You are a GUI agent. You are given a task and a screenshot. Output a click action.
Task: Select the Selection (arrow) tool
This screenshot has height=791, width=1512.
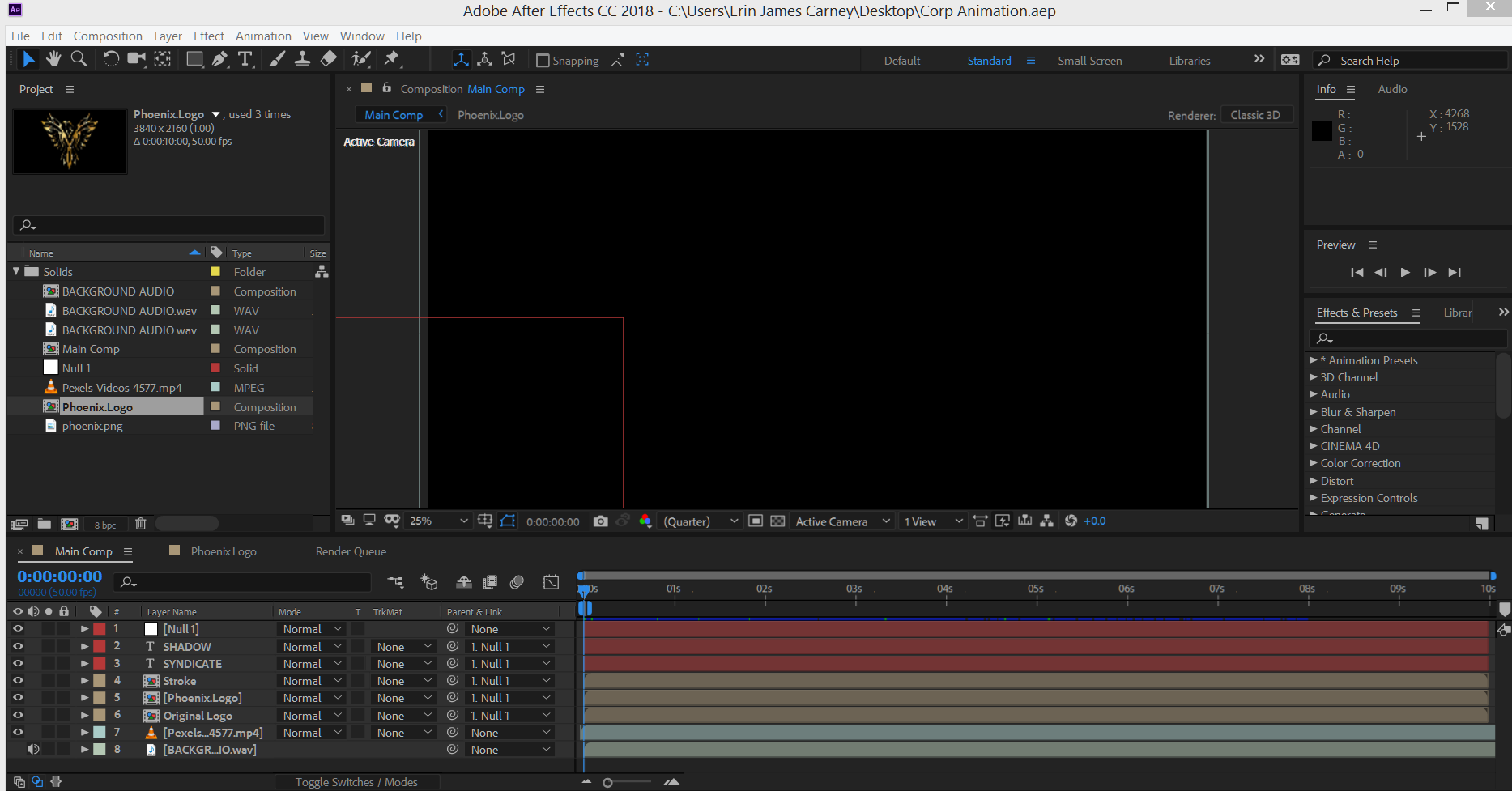pyautogui.click(x=28, y=59)
